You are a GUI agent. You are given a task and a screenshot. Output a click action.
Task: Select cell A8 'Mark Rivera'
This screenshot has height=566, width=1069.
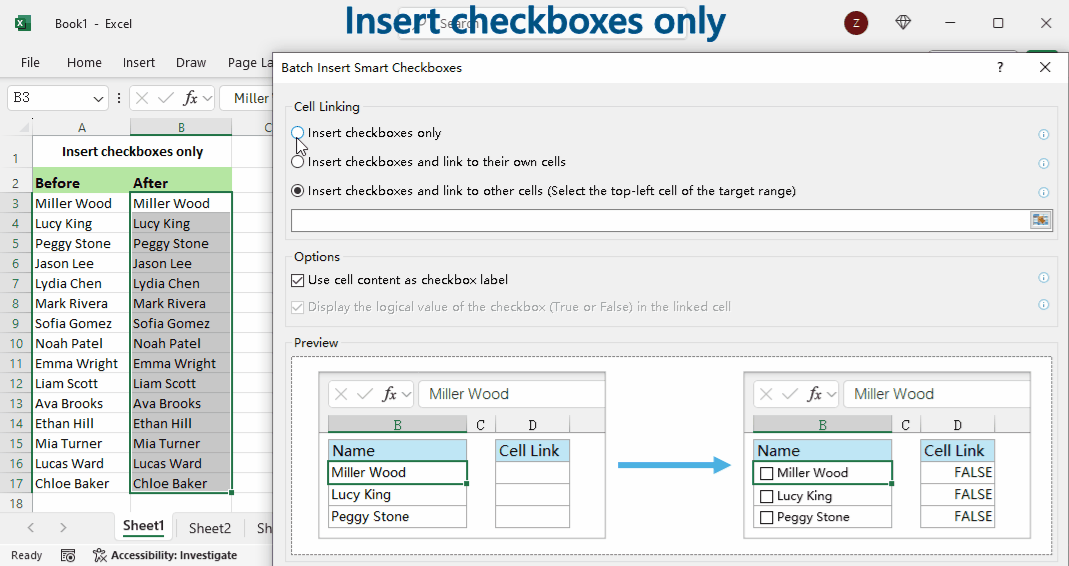[81, 303]
